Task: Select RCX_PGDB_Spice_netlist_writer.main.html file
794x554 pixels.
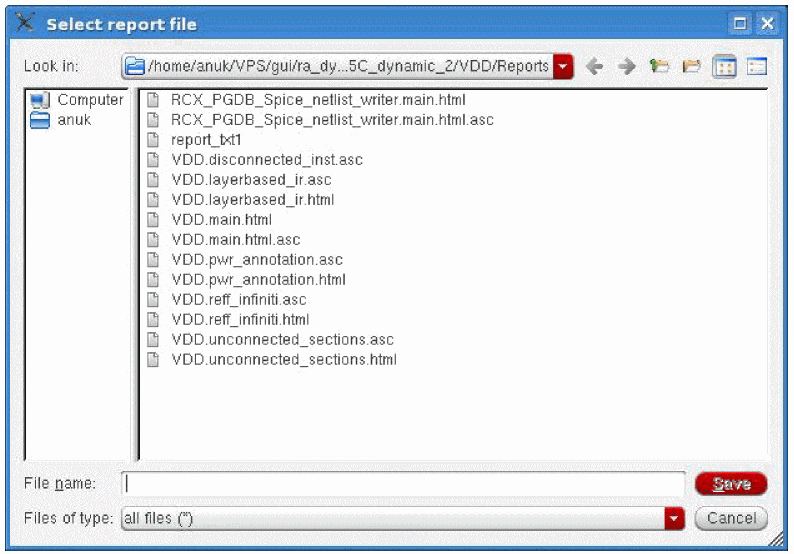Action: 306,100
